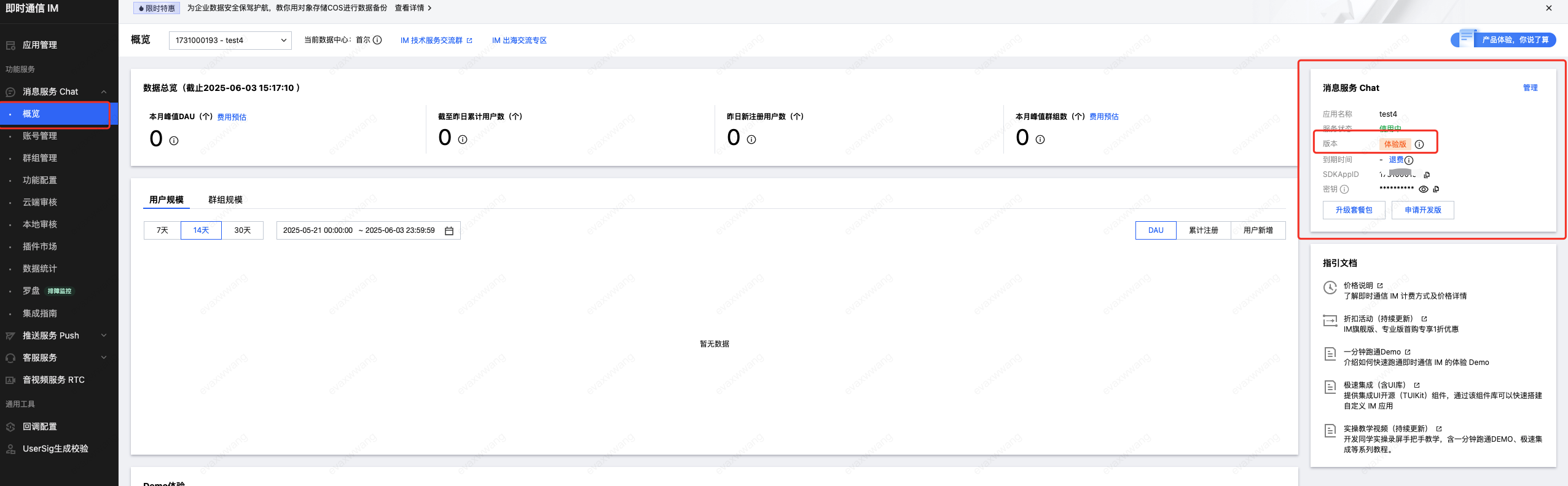Click info icon beside 密钥 label
The image size is (1568, 486).
pos(1344,189)
